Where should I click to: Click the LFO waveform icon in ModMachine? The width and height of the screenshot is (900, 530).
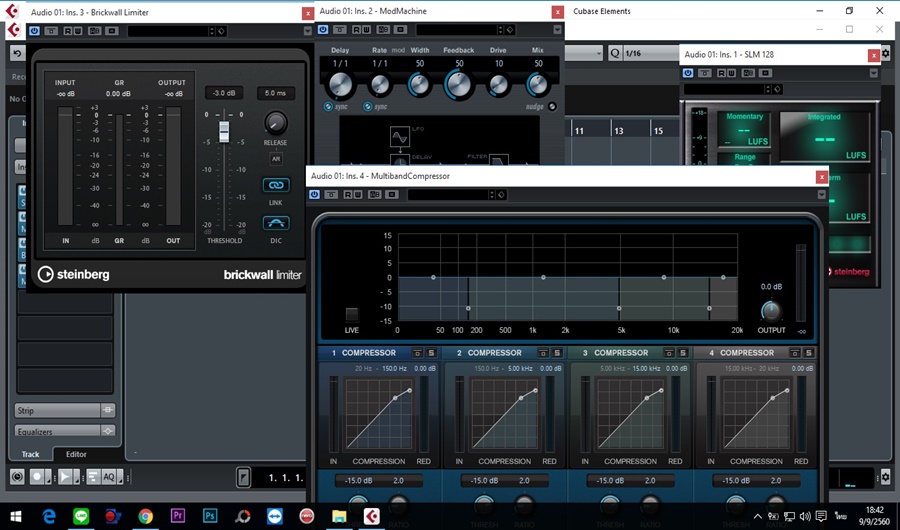coord(399,137)
